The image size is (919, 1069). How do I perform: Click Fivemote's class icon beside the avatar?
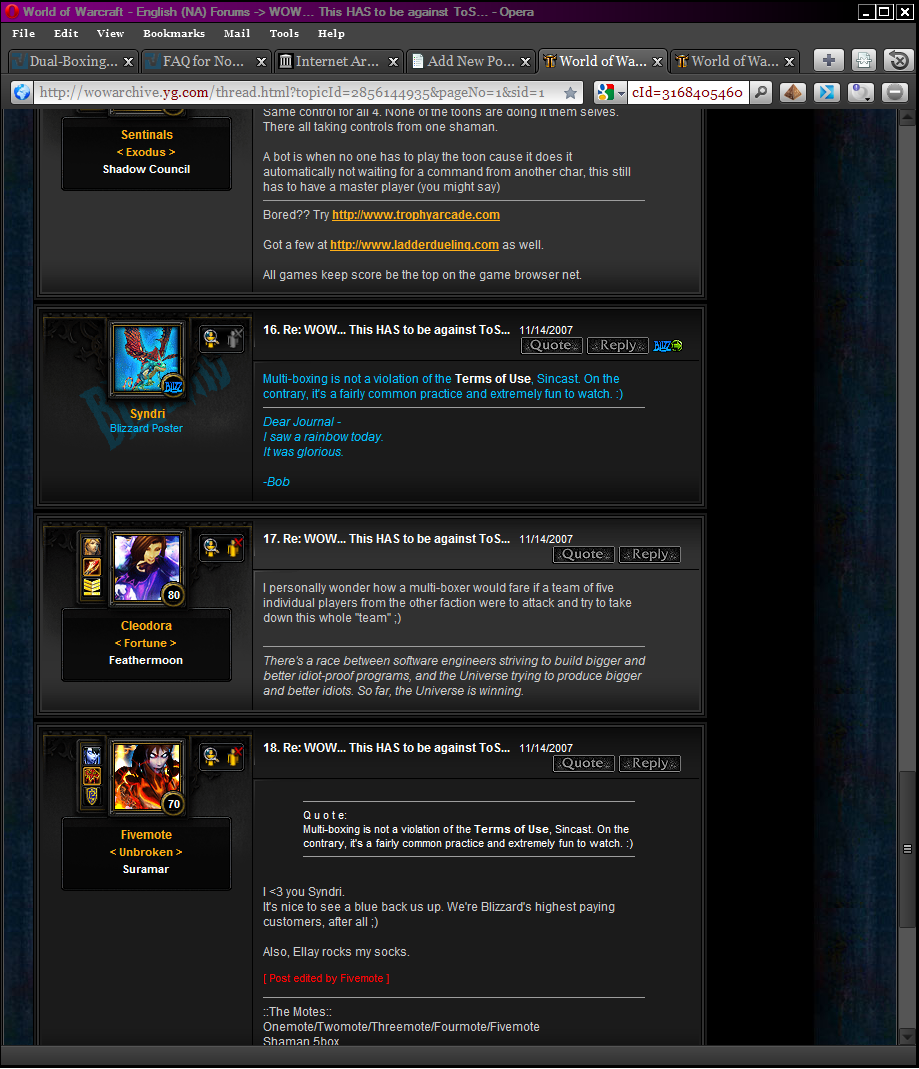pyautogui.click(x=92, y=776)
